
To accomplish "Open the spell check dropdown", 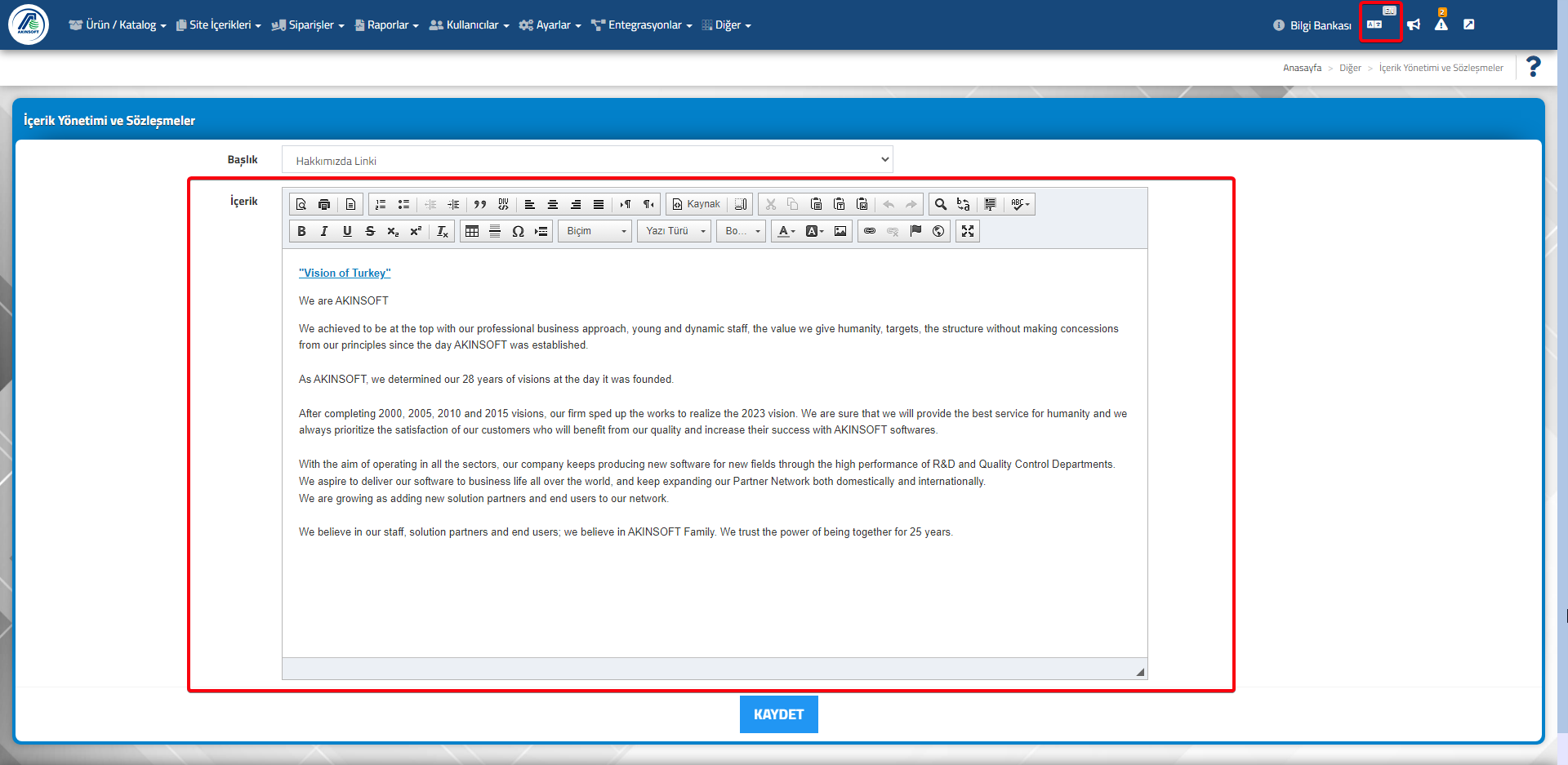I will [x=1020, y=204].
